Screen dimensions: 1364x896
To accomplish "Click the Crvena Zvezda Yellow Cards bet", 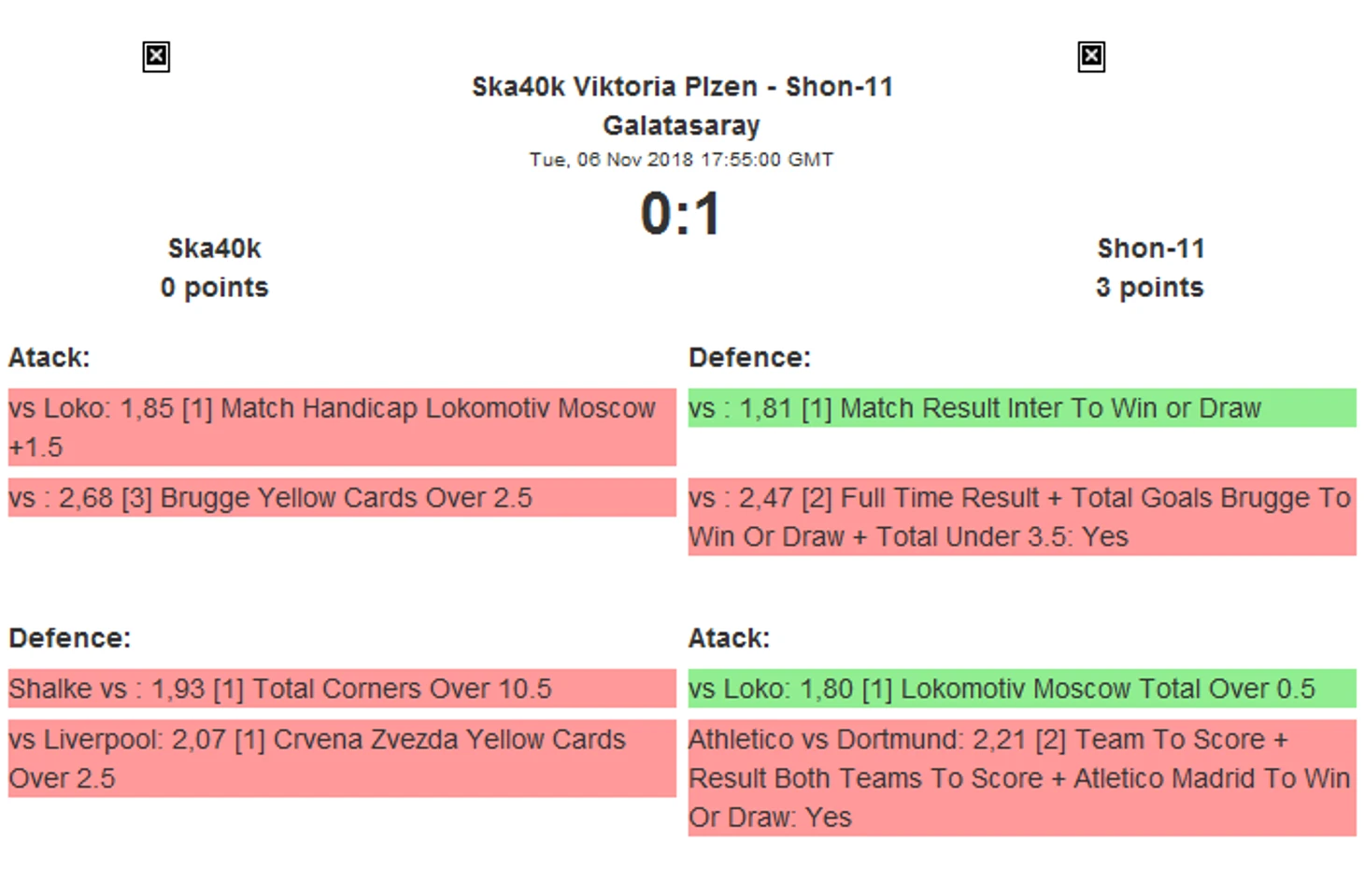I will pyautogui.click(x=341, y=758).
